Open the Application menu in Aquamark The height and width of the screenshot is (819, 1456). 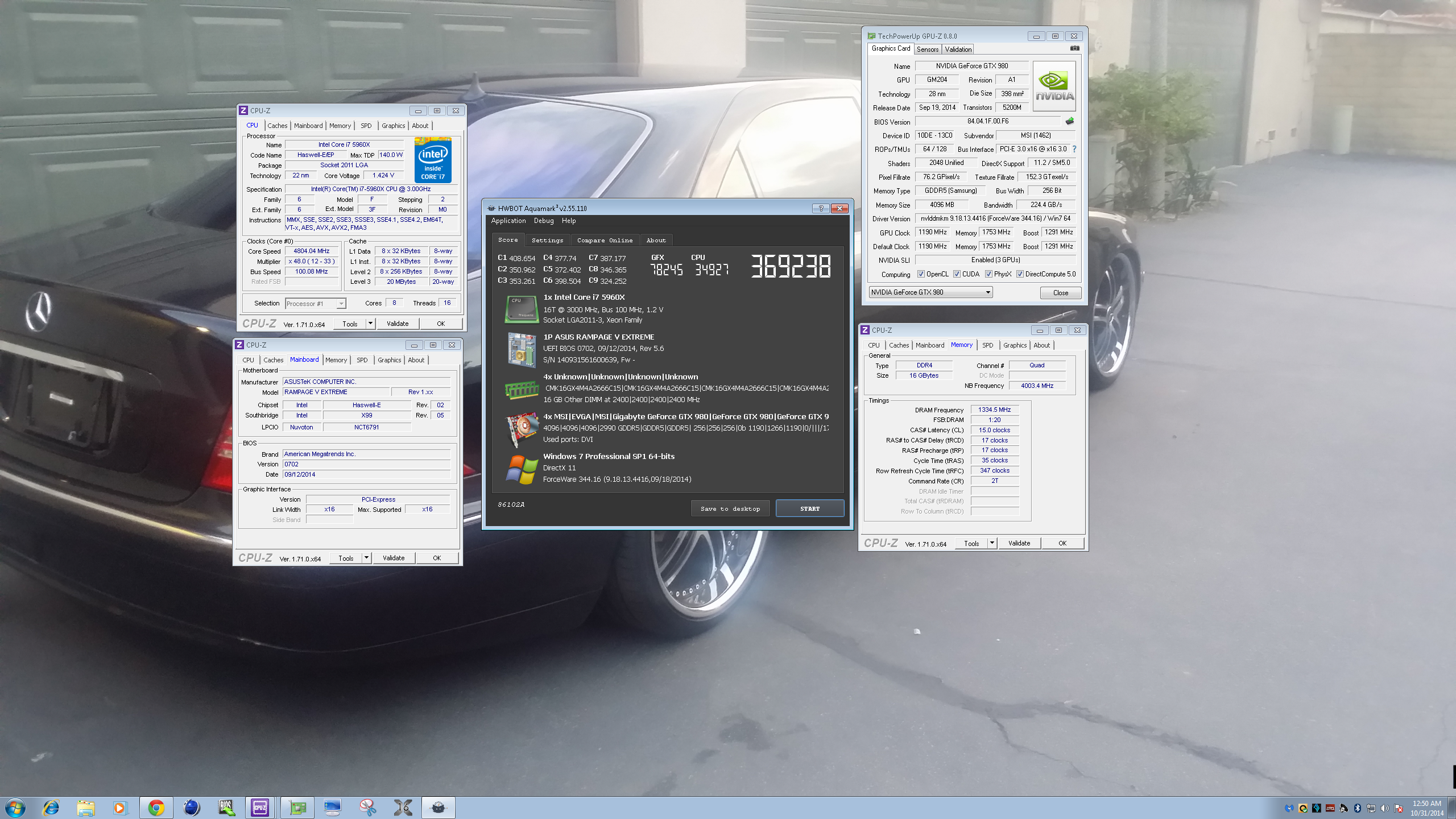(508, 221)
